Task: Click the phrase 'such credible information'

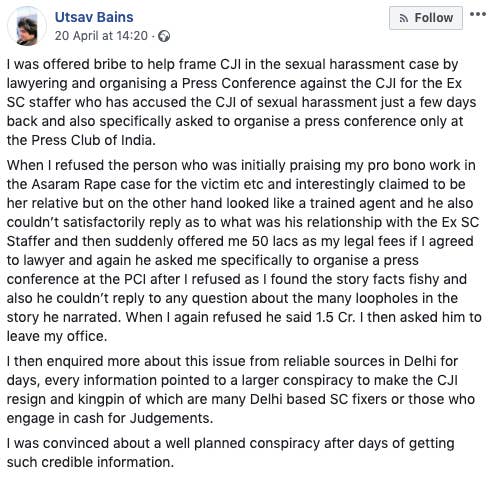Action: pyautogui.click(x=89, y=462)
